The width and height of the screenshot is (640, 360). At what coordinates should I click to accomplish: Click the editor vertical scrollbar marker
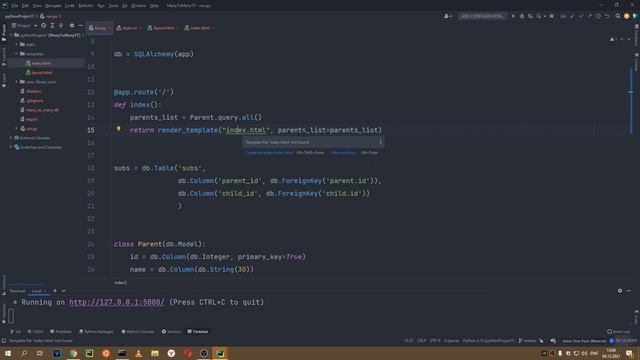(x=631, y=92)
